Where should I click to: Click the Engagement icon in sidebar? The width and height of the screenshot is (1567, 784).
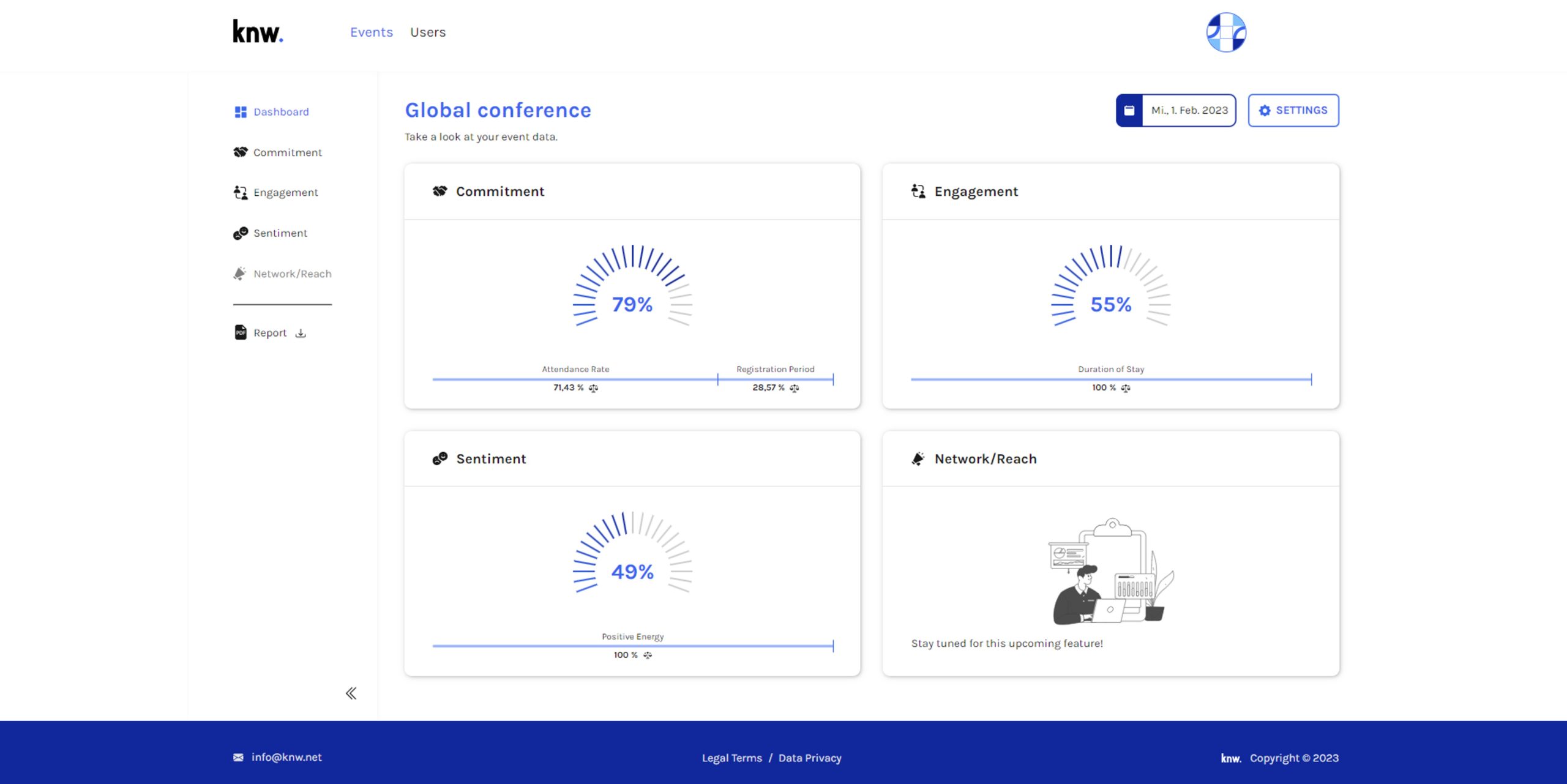tap(241, 193)
